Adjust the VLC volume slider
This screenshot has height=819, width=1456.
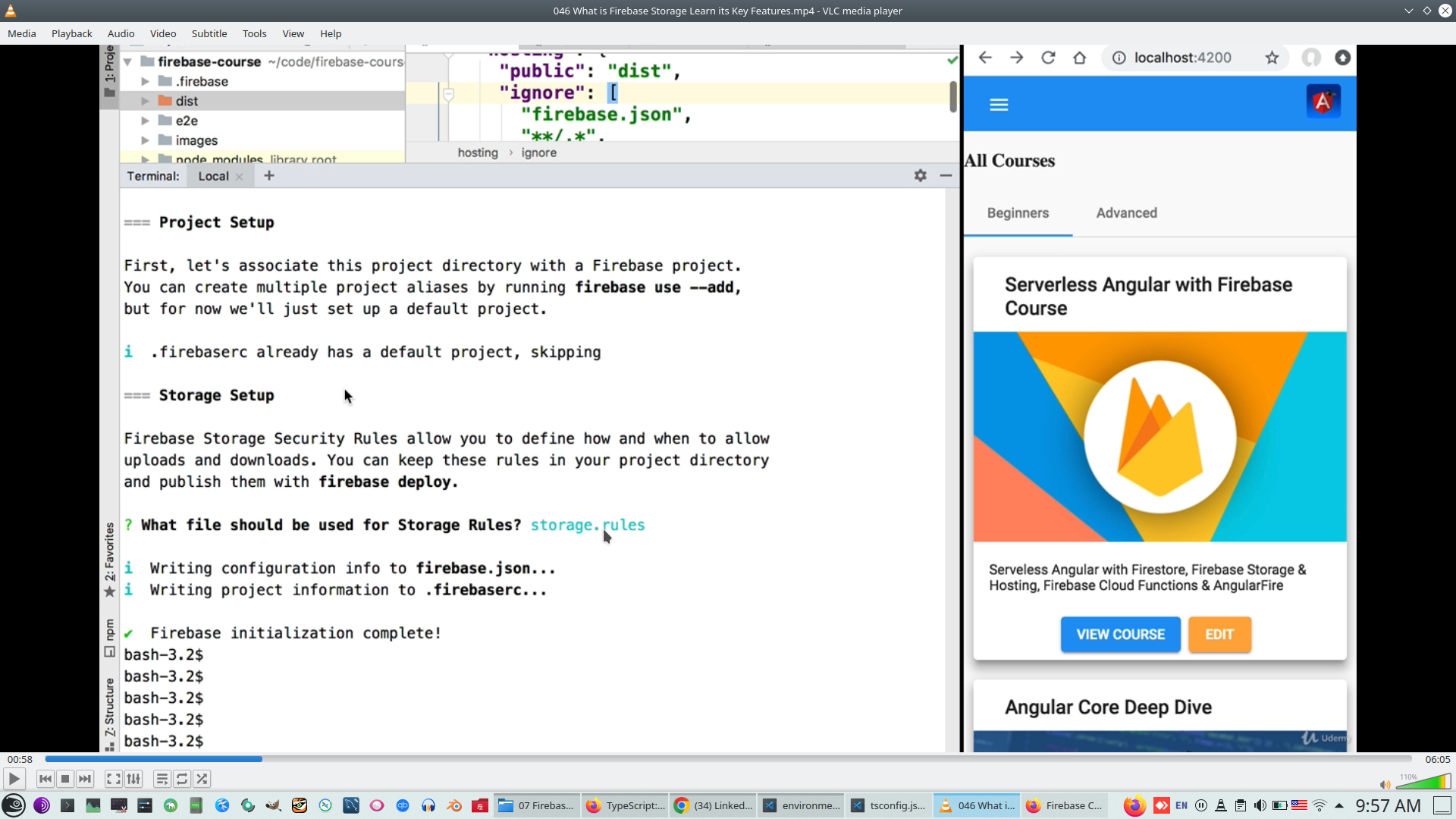1426,781
